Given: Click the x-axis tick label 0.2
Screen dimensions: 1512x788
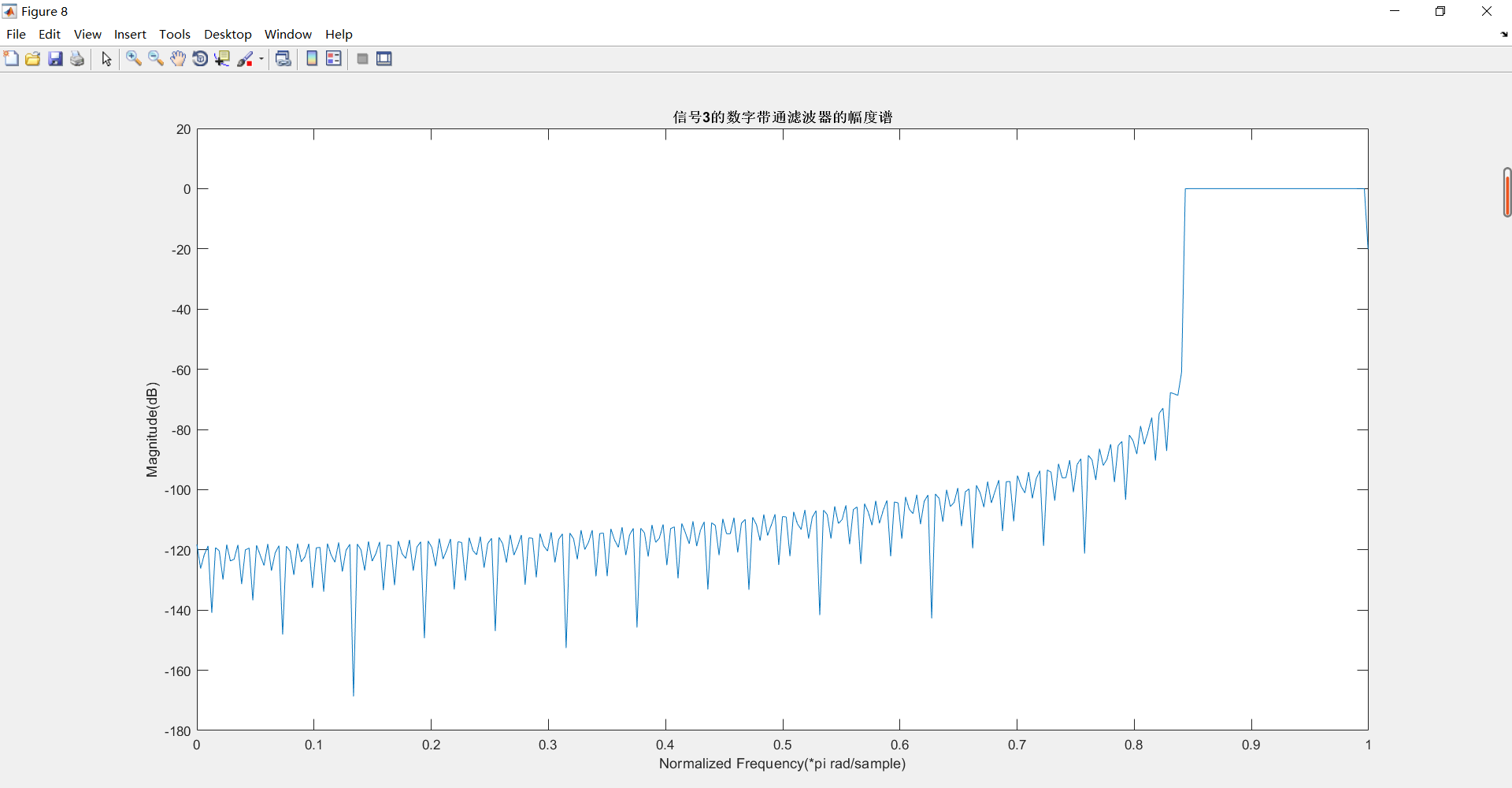Looking at the screenshot, I should (431, 745).
